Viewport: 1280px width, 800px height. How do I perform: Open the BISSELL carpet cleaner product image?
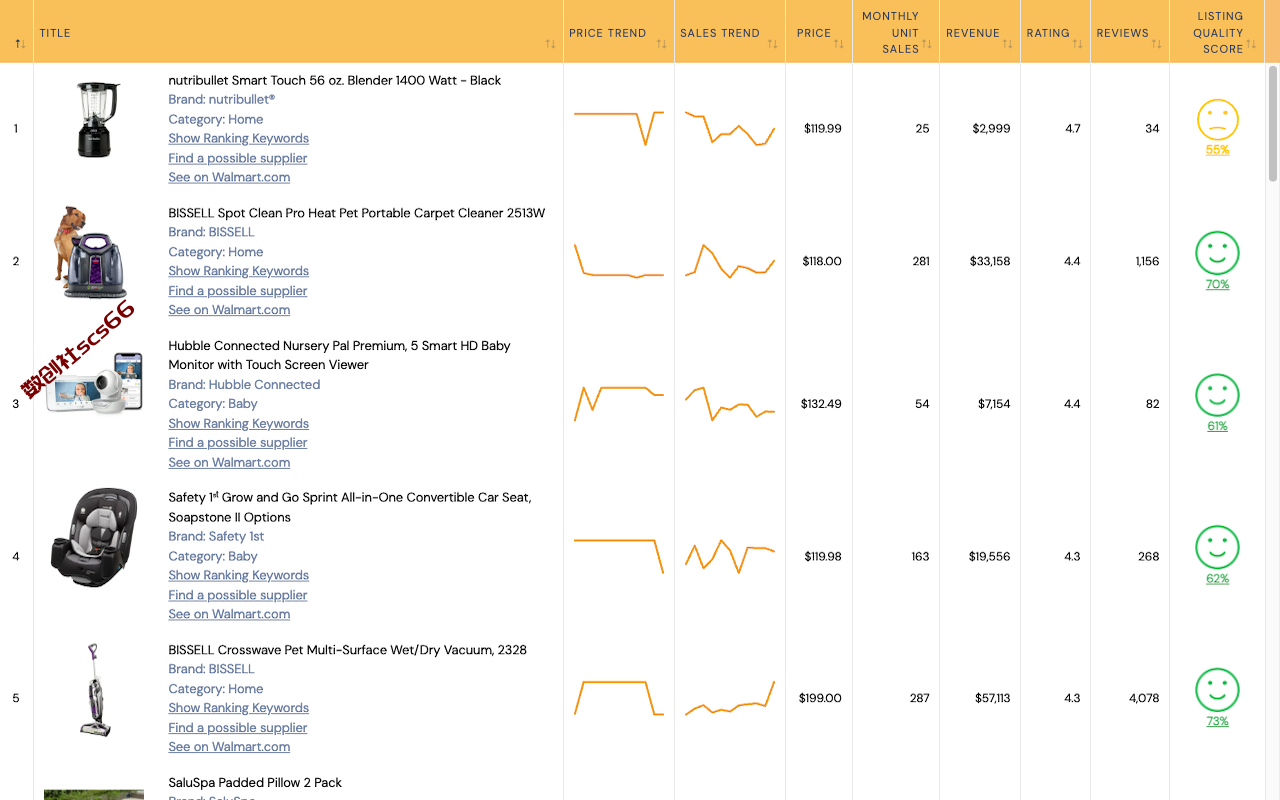click(x=92, y=253)
